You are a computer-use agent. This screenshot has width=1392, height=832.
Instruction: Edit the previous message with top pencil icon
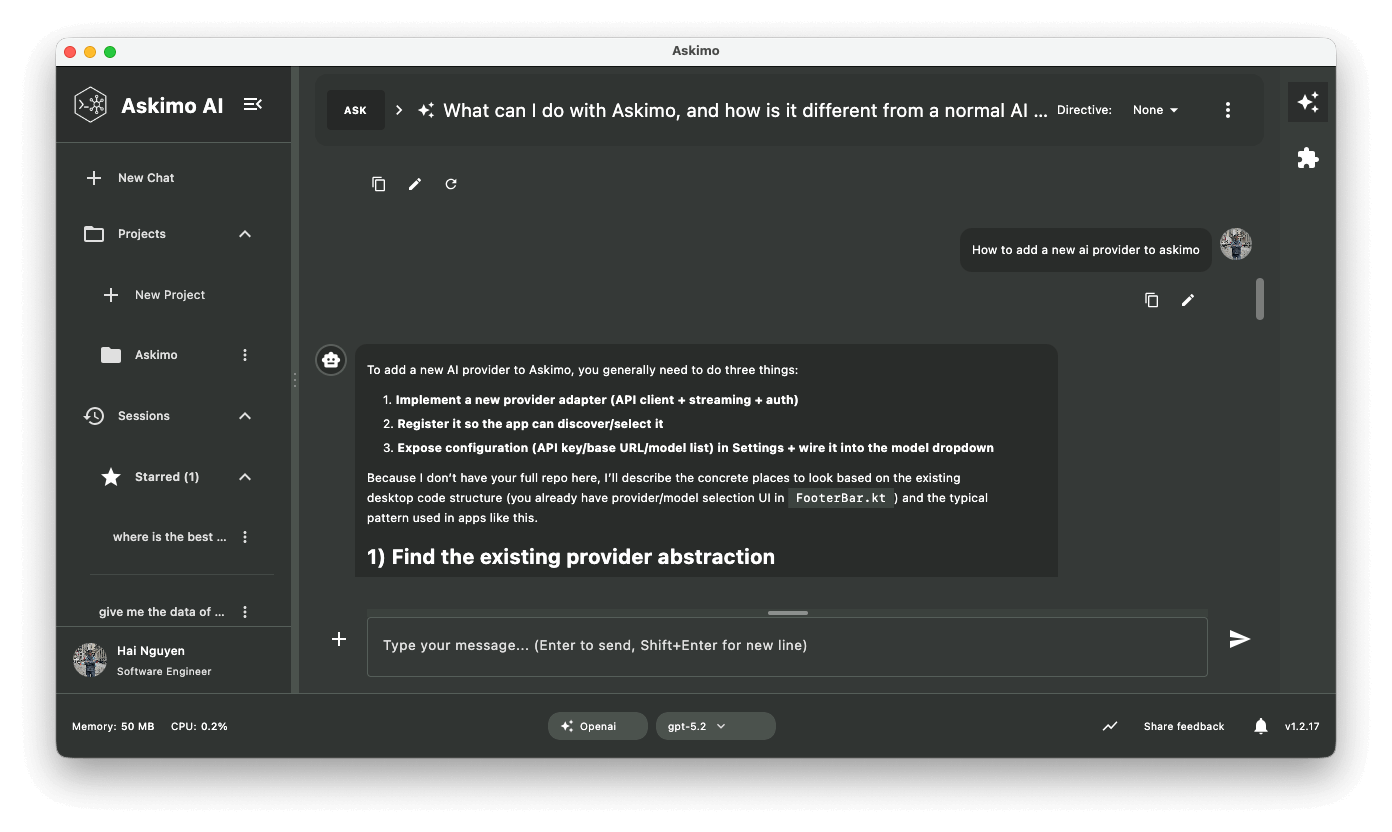(415, 184)
